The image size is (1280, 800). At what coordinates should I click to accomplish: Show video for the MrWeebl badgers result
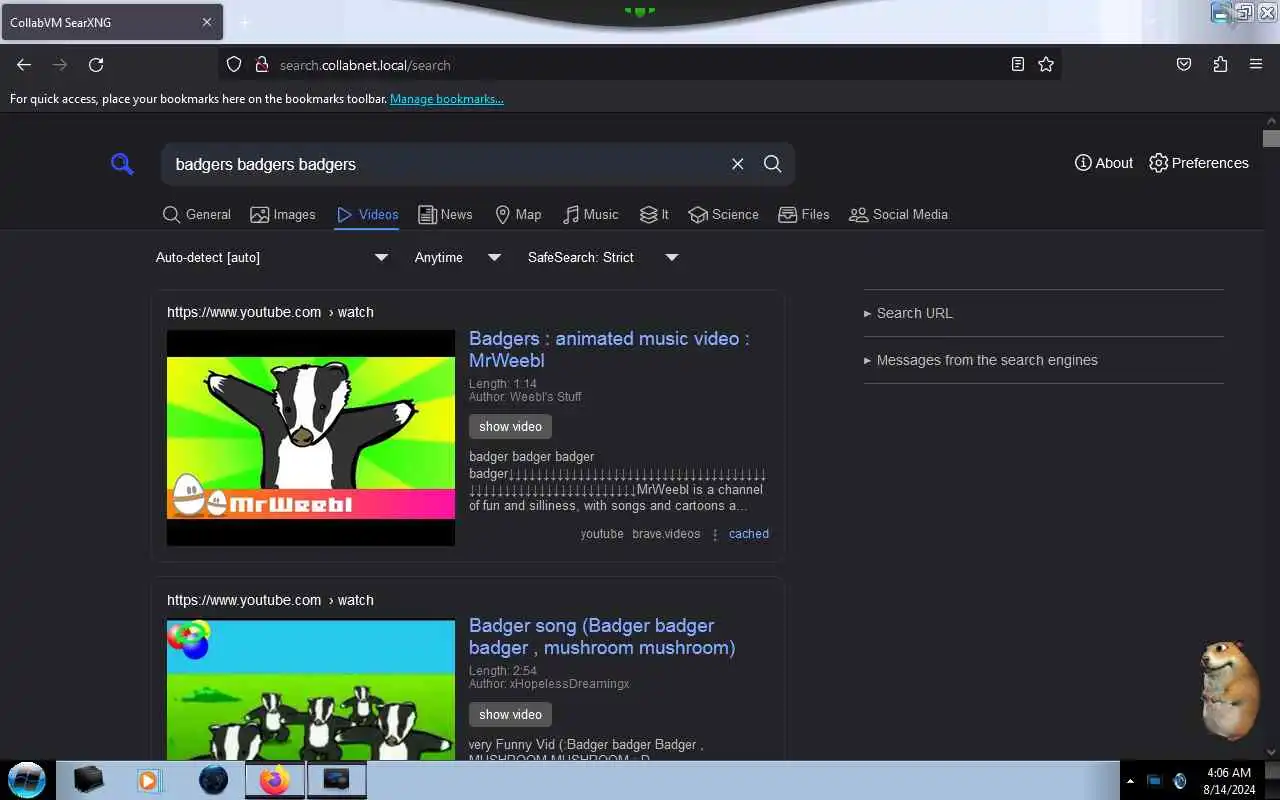[x=510, y=426]
